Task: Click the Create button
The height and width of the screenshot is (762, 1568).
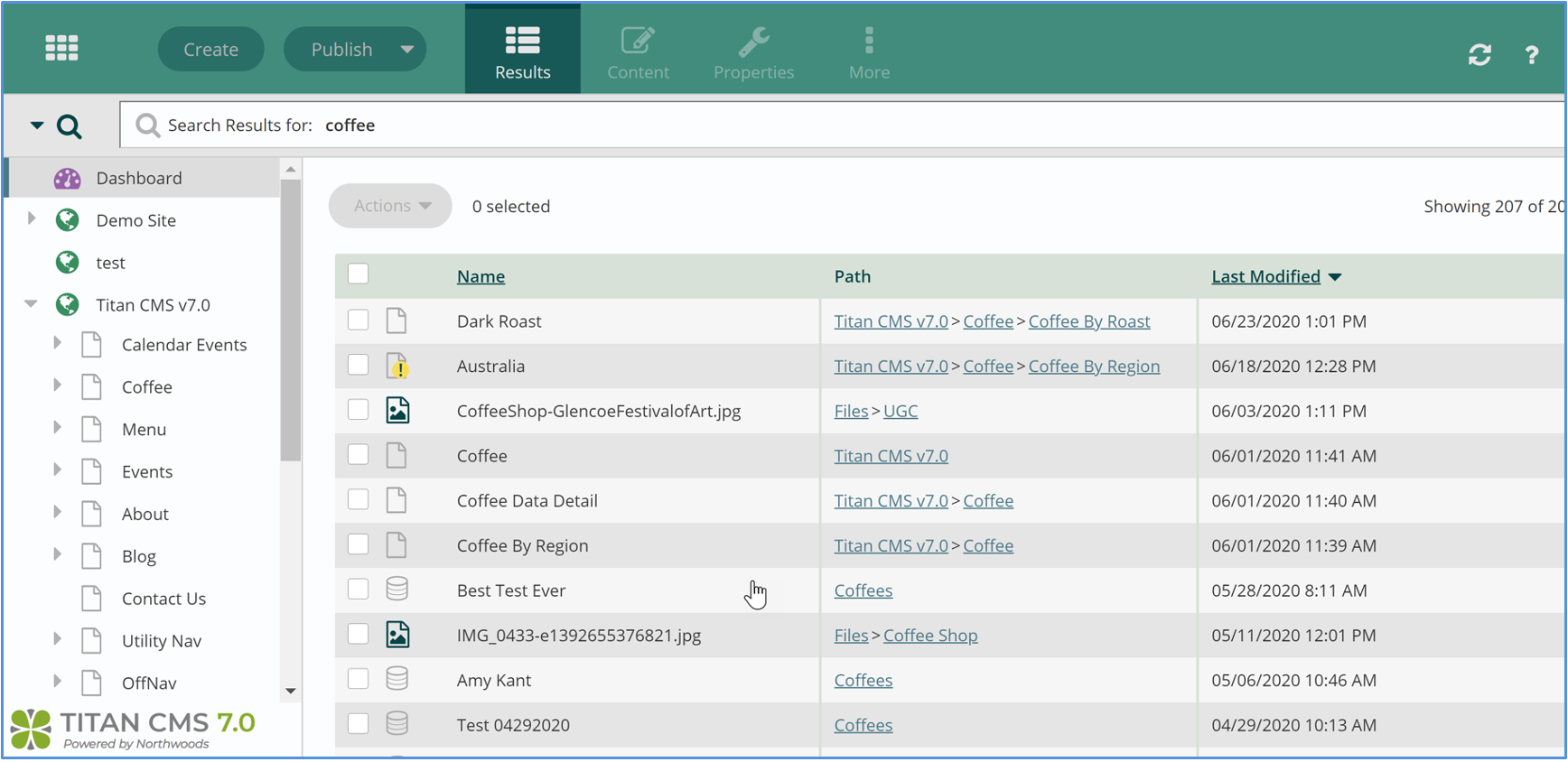Action: tap(210, 50)
